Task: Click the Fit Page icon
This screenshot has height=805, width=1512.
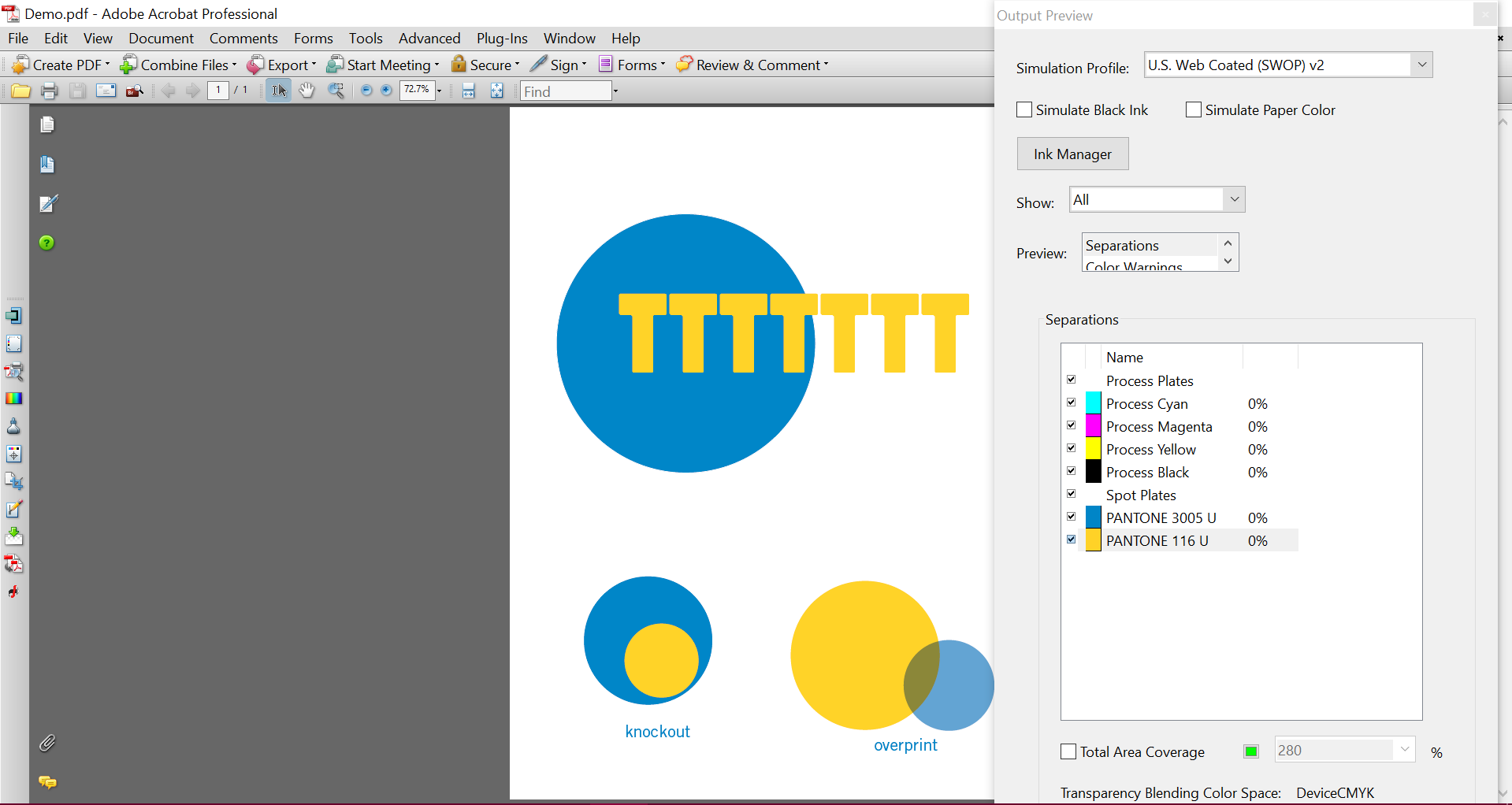Action: coord(497,91)
